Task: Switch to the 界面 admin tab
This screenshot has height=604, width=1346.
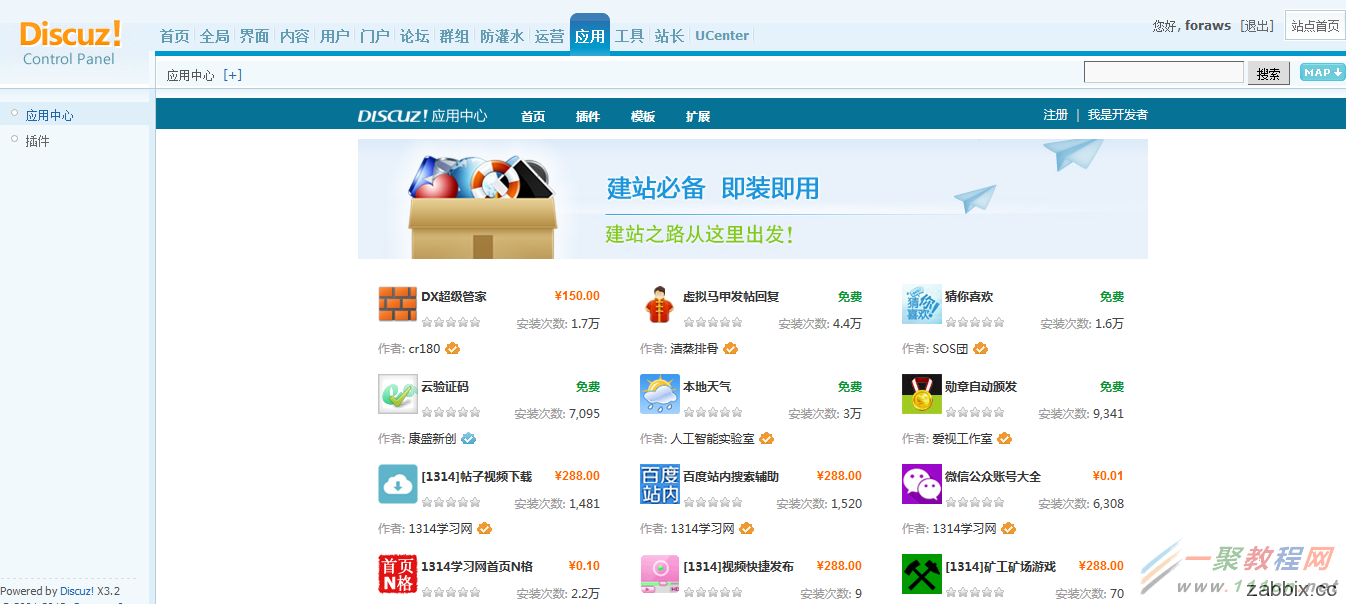Action: [254, 36]
